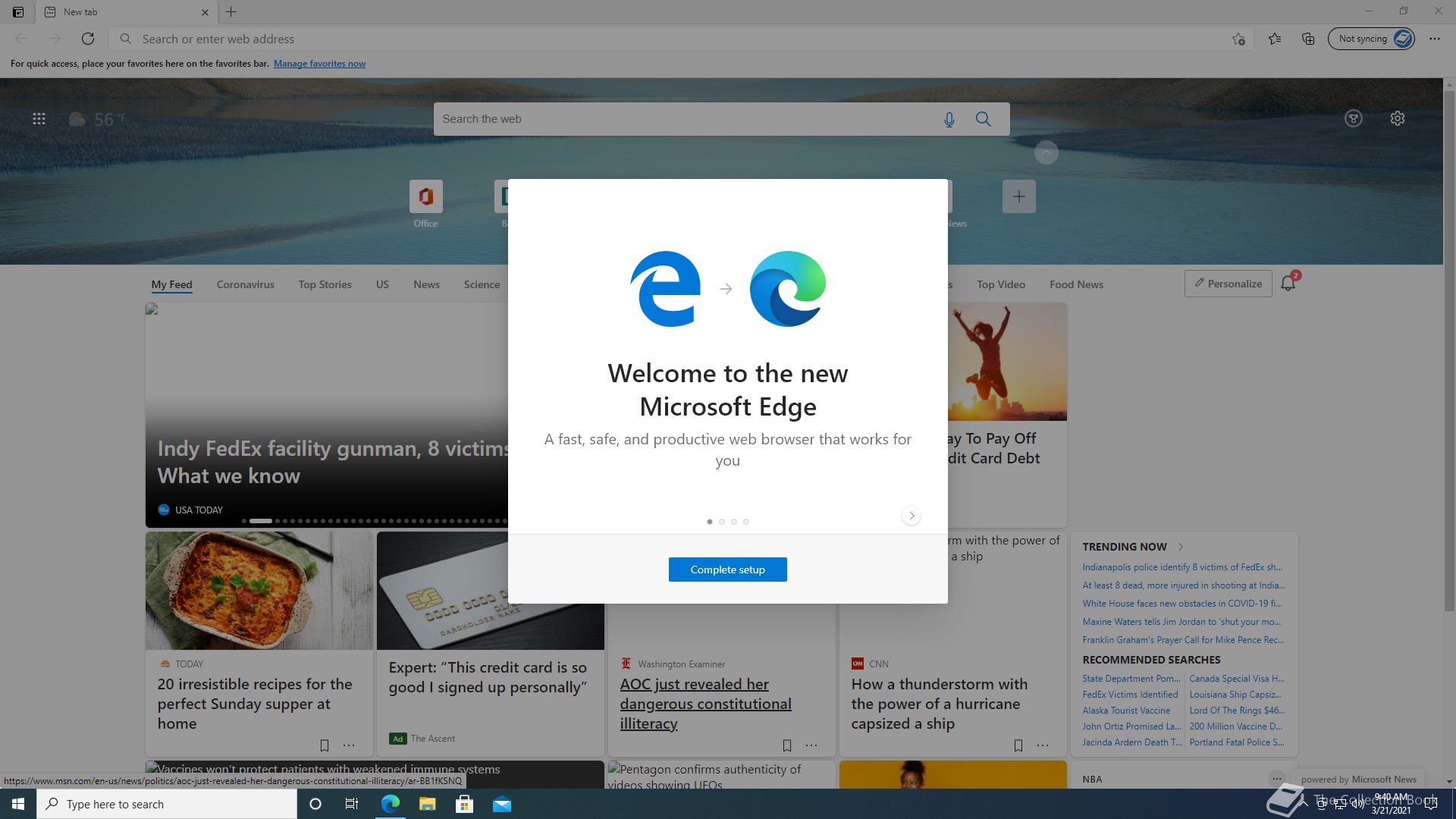The width and height of the screenshot is (1456, 819).
Task: Collapse quick links with up chevron
Action: click(x=1046, y=152)
